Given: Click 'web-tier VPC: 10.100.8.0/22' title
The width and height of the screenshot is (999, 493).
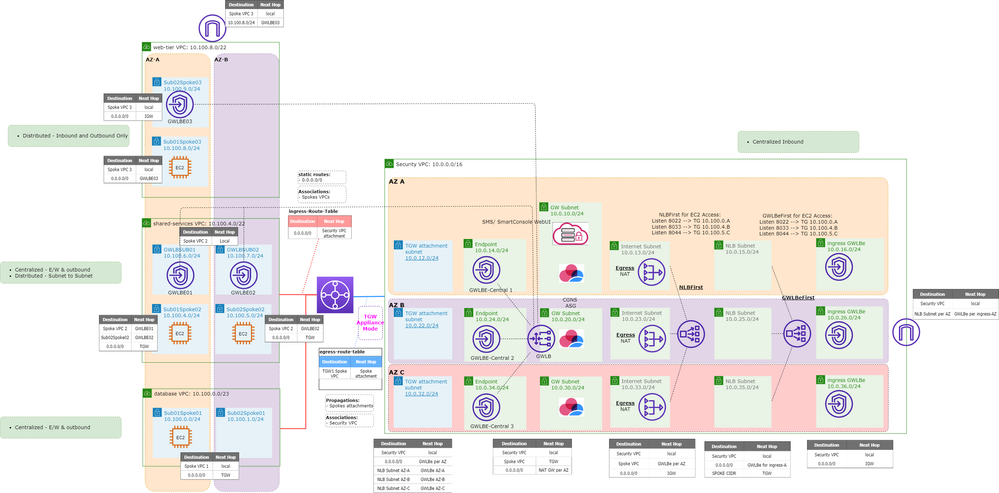Looking at the screenshot, I should [189, 47].
